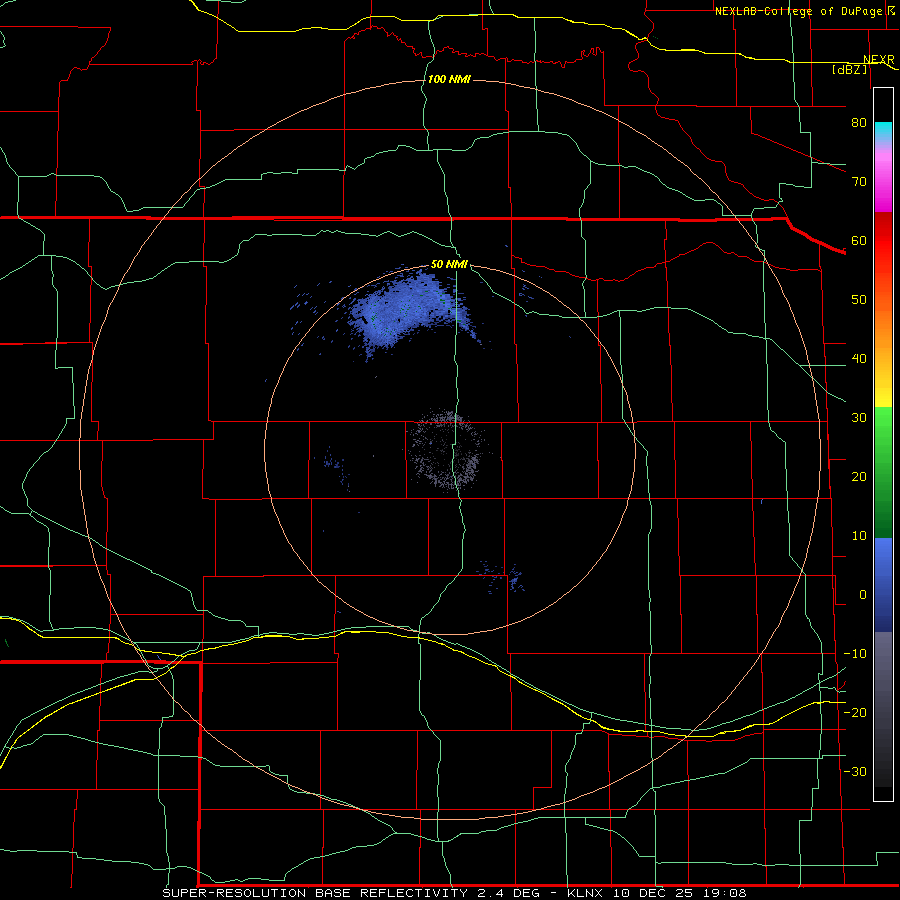This screenshot has height=900, width=900.
Task: Select the "[dBZ]" units label
Action: [850, 70]
